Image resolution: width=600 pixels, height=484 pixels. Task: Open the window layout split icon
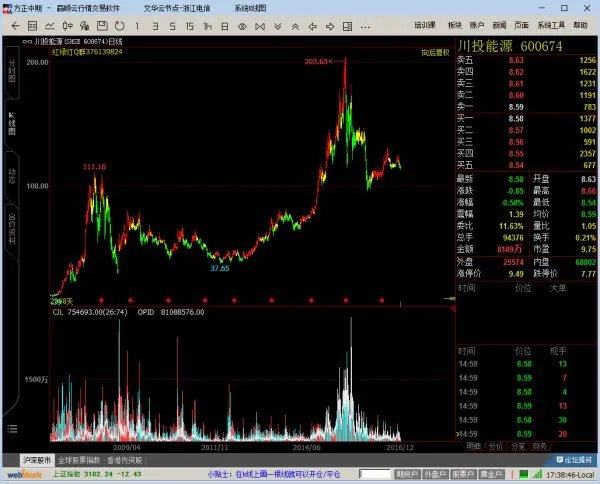click(347, 26)
